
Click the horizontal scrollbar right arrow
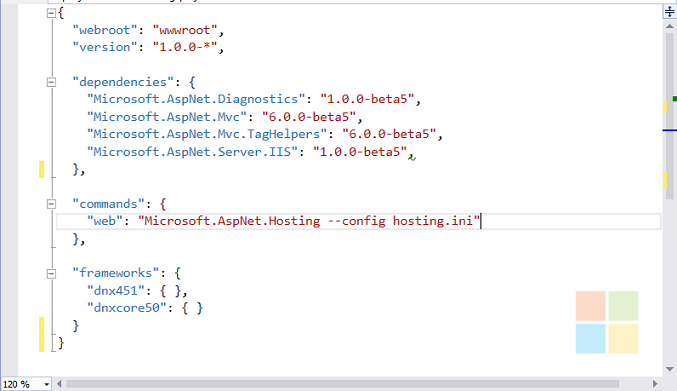click(655, 384)
